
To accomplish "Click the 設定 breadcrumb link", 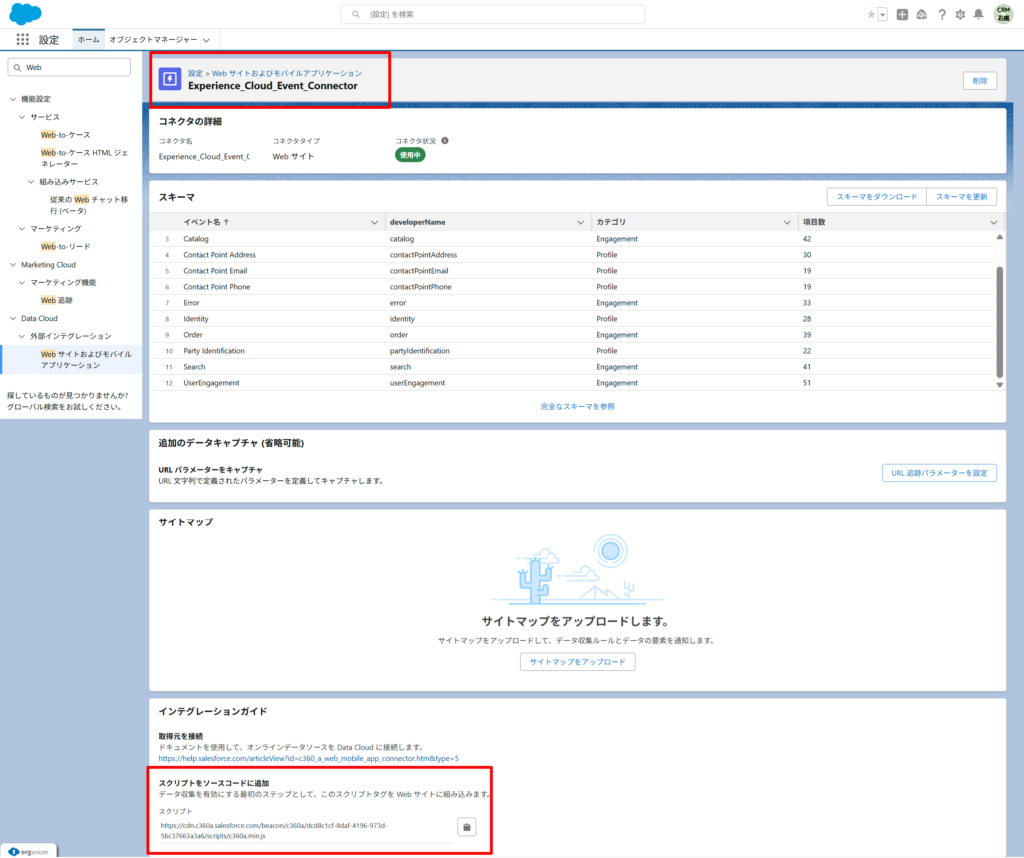I will tap(195, 73).
